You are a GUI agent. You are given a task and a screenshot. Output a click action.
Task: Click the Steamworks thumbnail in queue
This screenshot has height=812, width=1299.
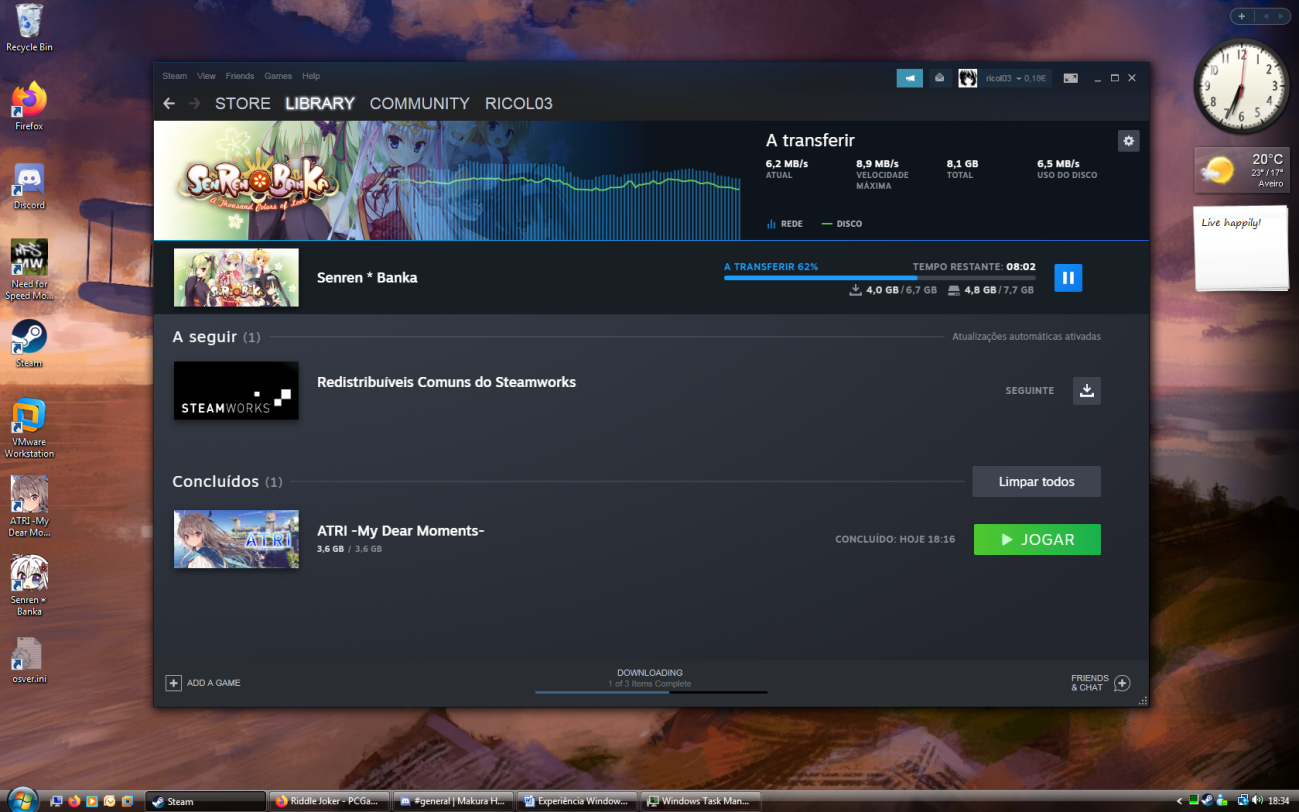(236, 390)
